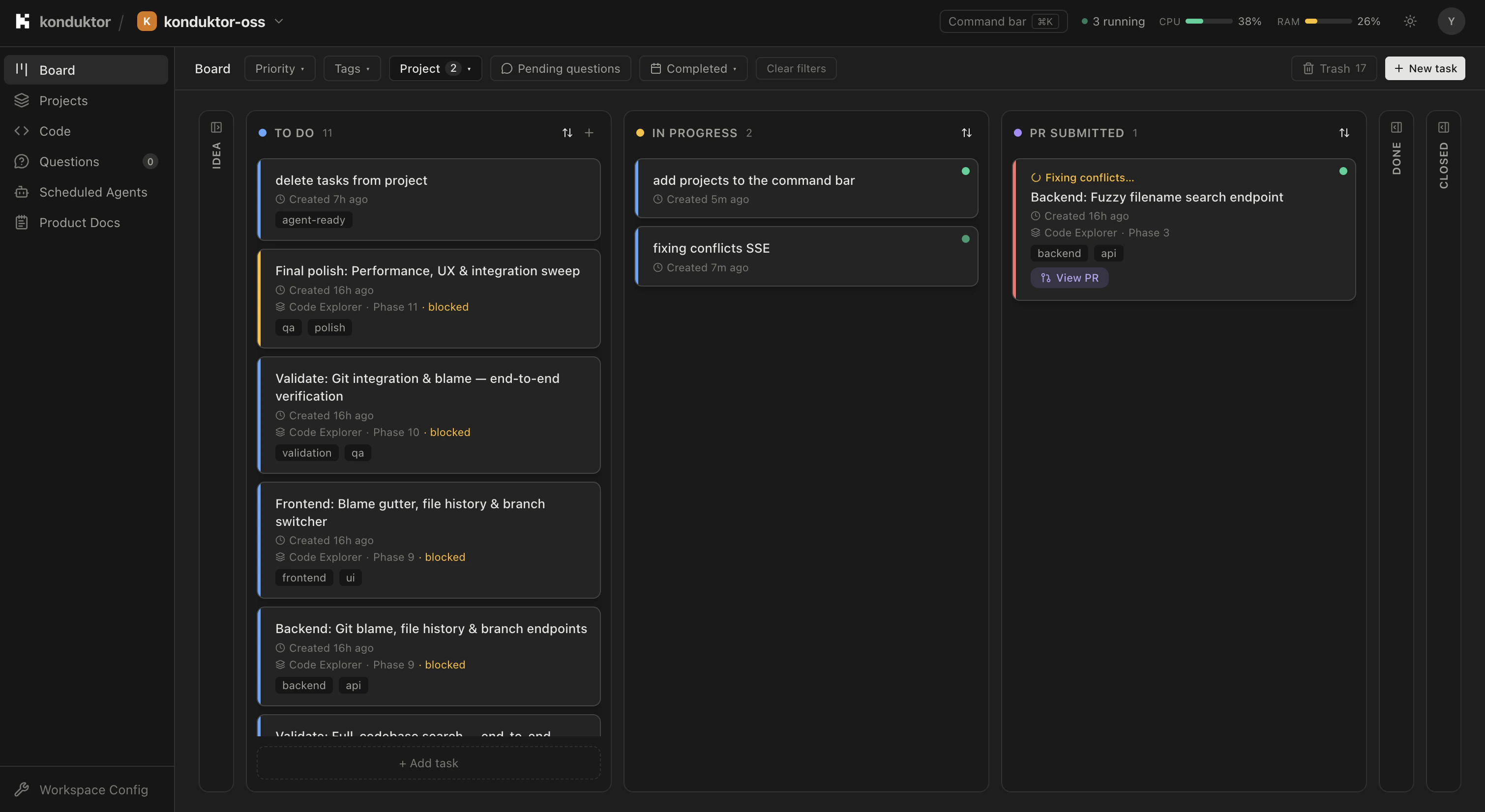Image resolution: width=1485 pixels, height=812 pixels.
Task: Open Scheduled Agents in the sidebar
Action: click(x=94, y=192)
